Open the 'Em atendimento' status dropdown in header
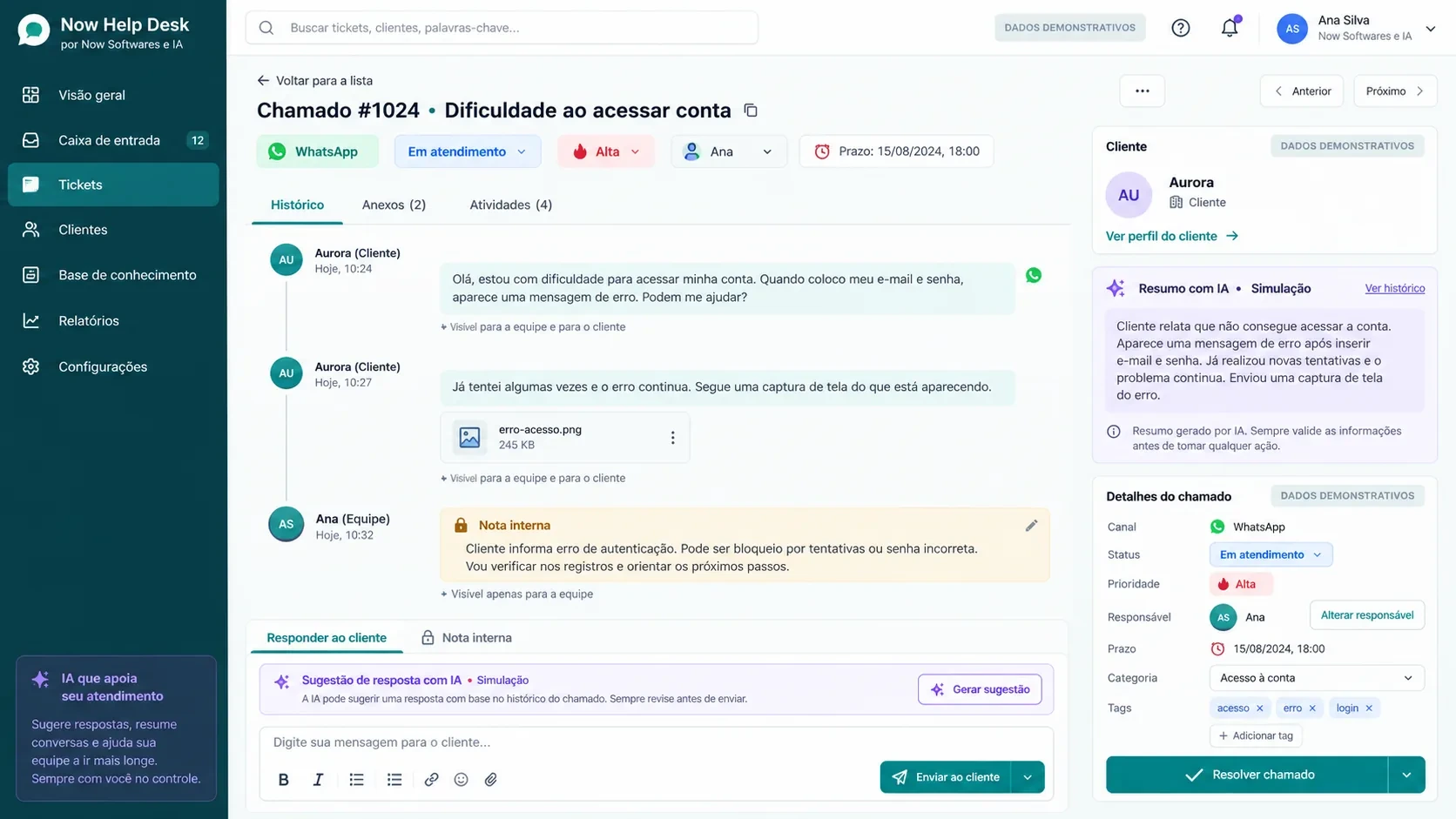Screen dimensions: 1456x819 pos(468,151)
